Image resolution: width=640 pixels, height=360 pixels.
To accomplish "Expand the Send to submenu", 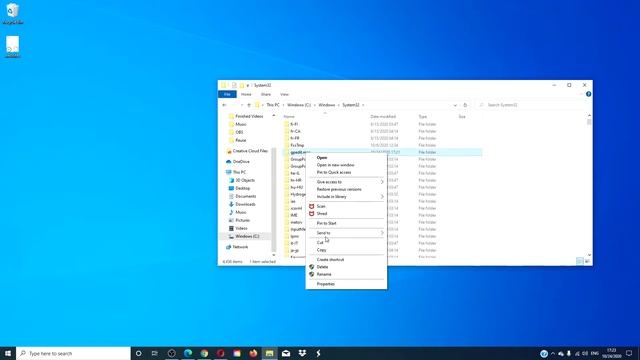I will (346, 233).
